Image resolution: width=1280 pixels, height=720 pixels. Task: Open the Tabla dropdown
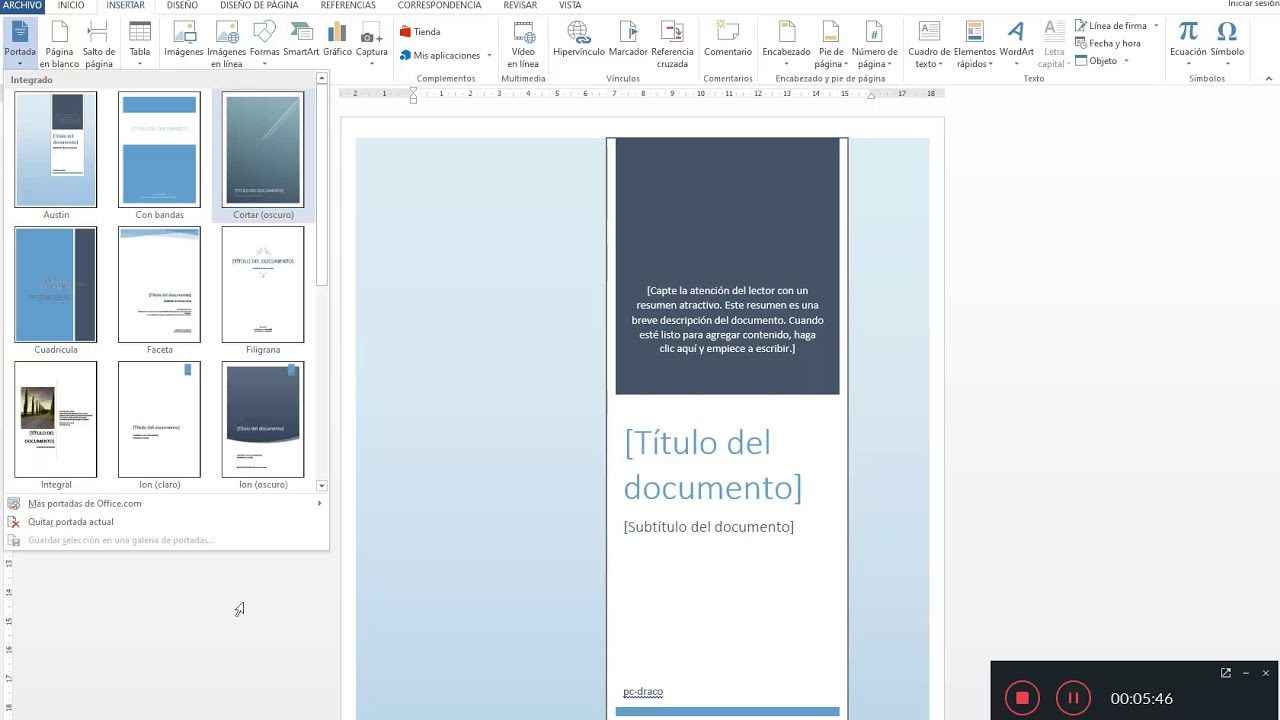coord(140,45)
